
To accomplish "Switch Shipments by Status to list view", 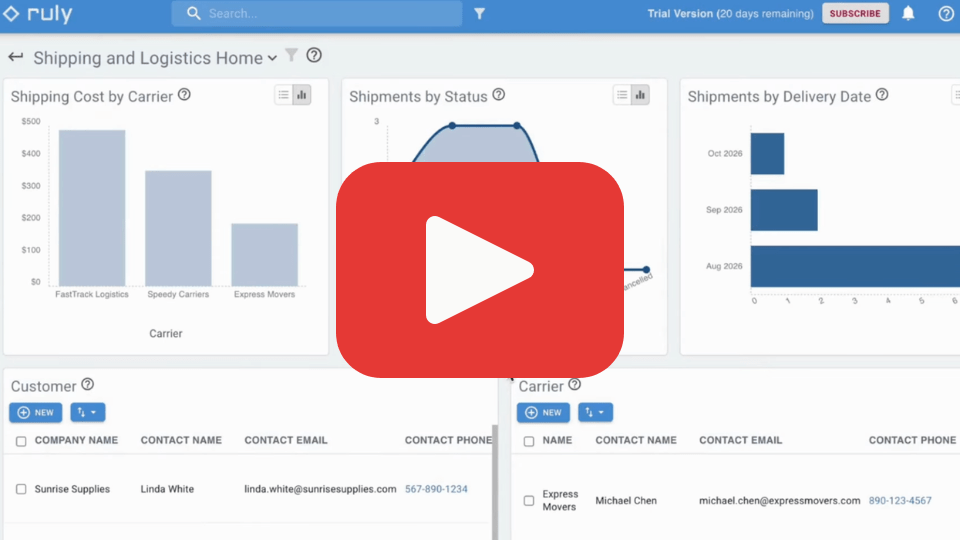I will click(x=622, y=95).
